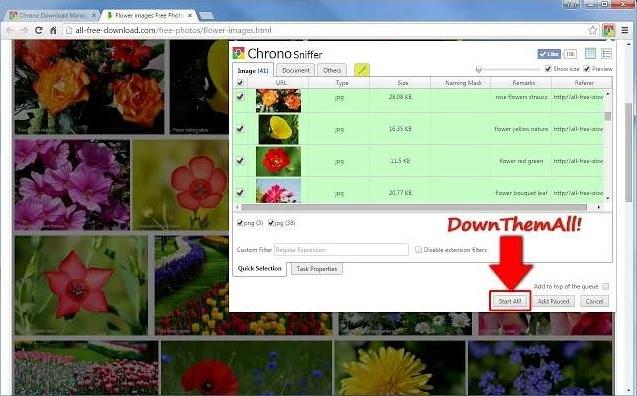Select the Flower Images Free Photos browser tab
This screenshot has width=637, height=396.
(149, 15)
